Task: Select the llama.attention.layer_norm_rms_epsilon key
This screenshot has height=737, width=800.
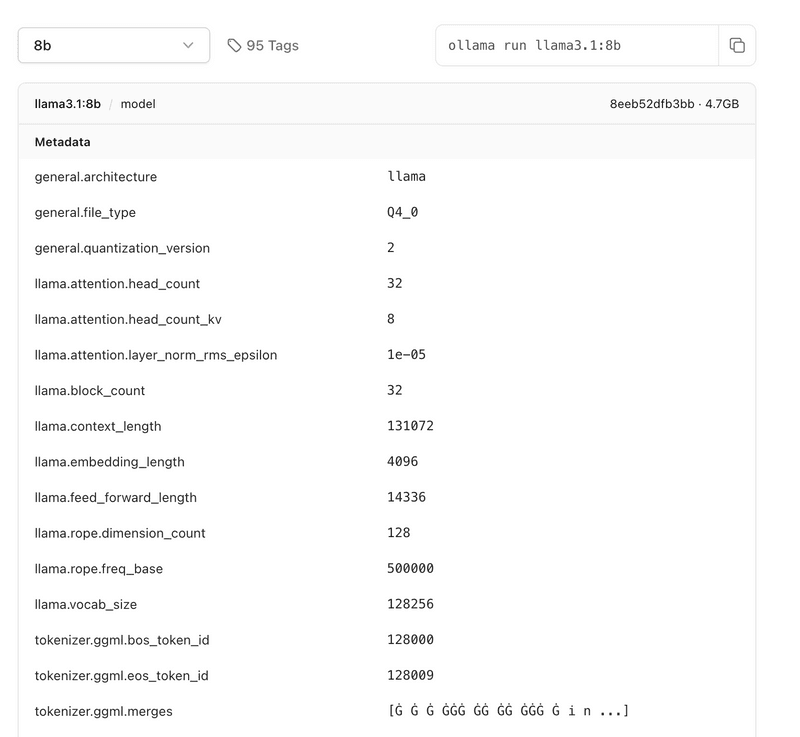Action: click(156, 355)
